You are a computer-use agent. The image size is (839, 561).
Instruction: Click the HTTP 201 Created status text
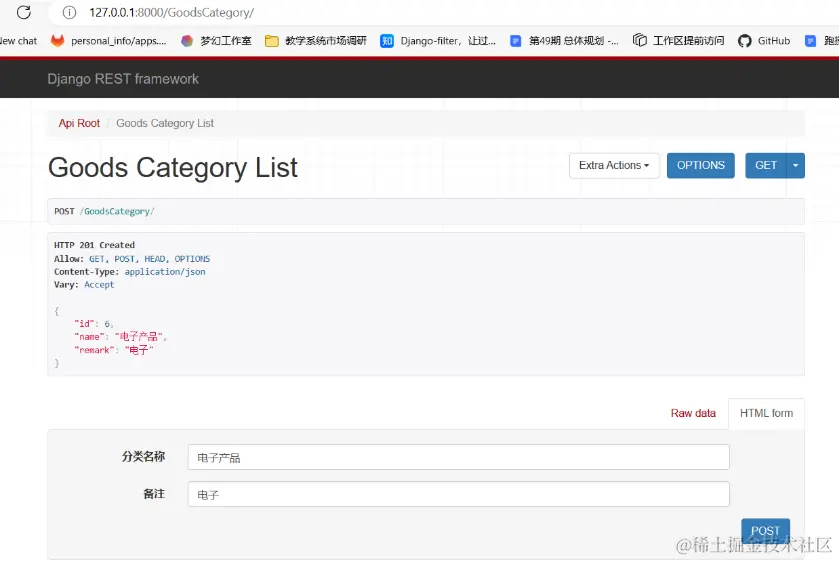(94, 245)
